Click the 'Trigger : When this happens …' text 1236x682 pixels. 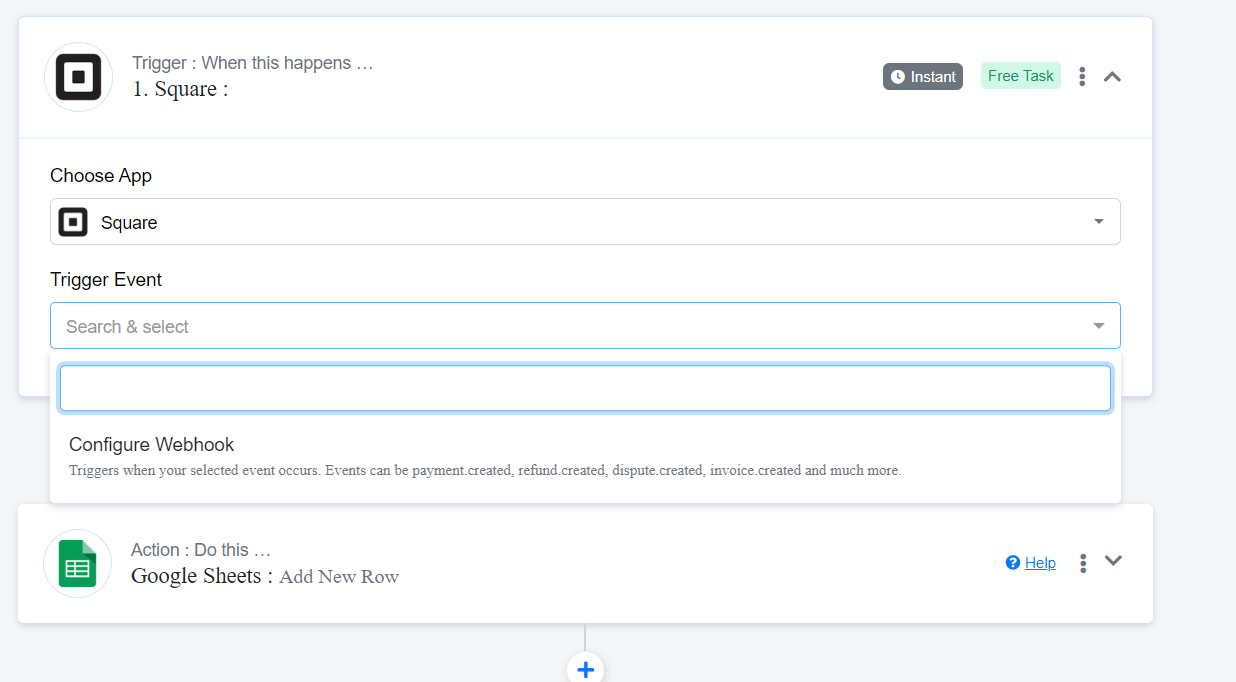252,63
